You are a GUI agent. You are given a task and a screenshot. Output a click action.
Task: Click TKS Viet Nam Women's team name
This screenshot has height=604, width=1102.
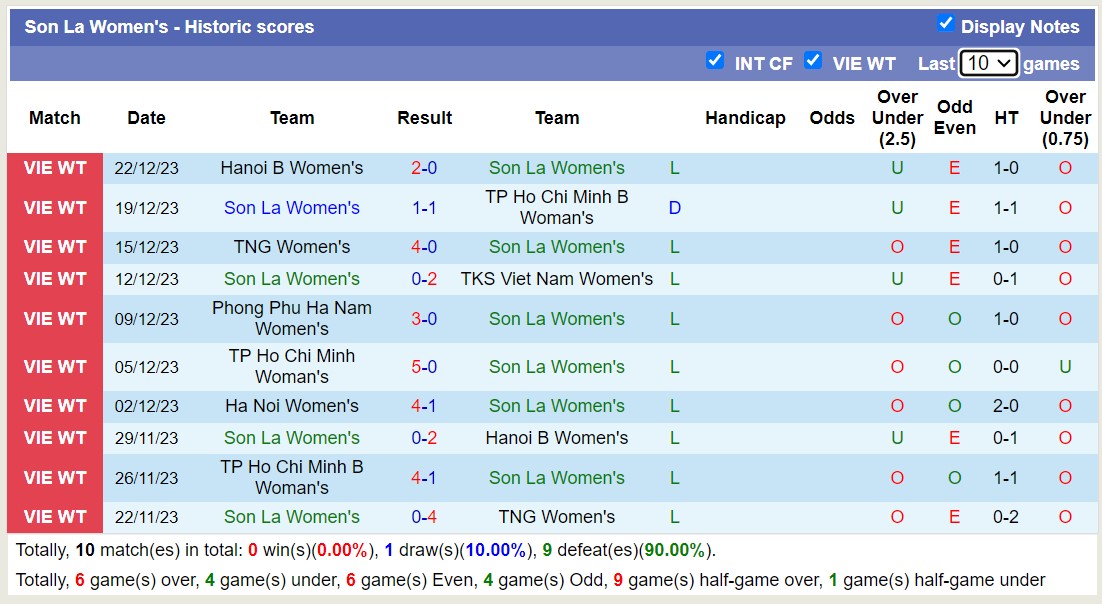point(556,279)
